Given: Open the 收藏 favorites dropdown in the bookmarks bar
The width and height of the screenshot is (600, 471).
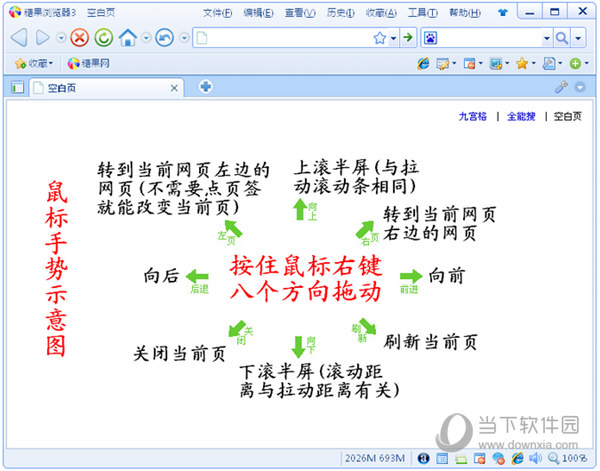Looking at the screenshot, I should pos(33,63).
